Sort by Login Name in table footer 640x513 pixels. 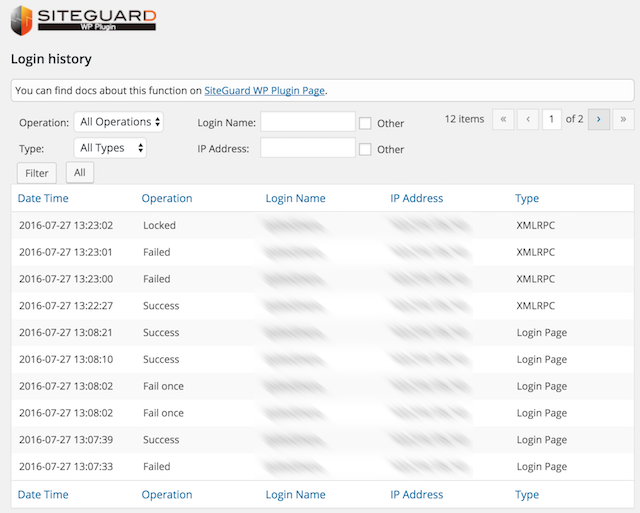[296, 495]
